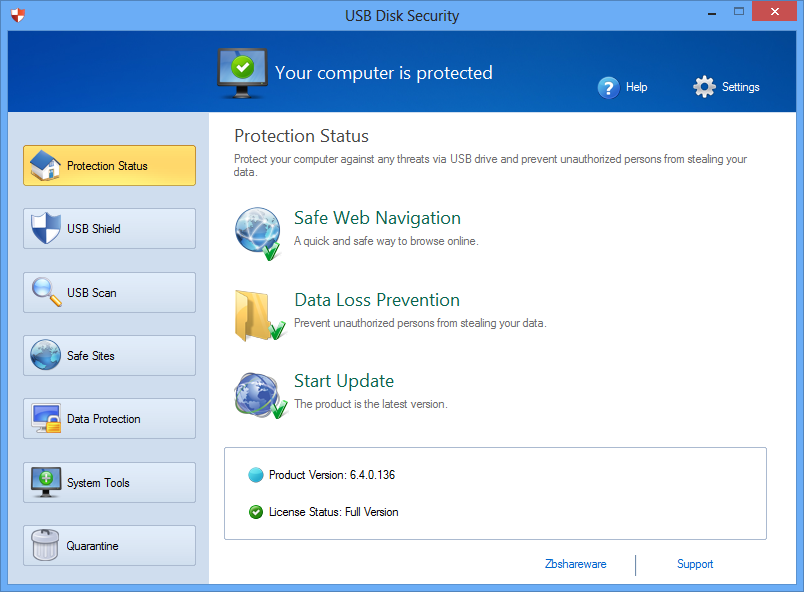The width and height of the screenshot is (804, 592).
Task: Click the Start Update heading
Action: point(344,381)
